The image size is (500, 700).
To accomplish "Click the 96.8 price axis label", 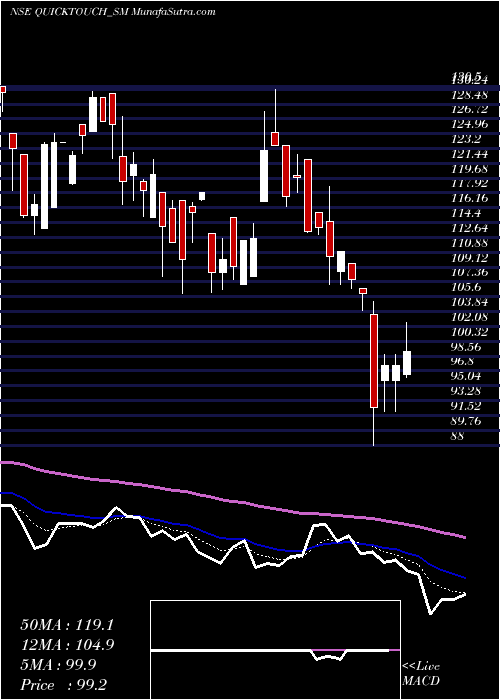I will pos(463,362).
